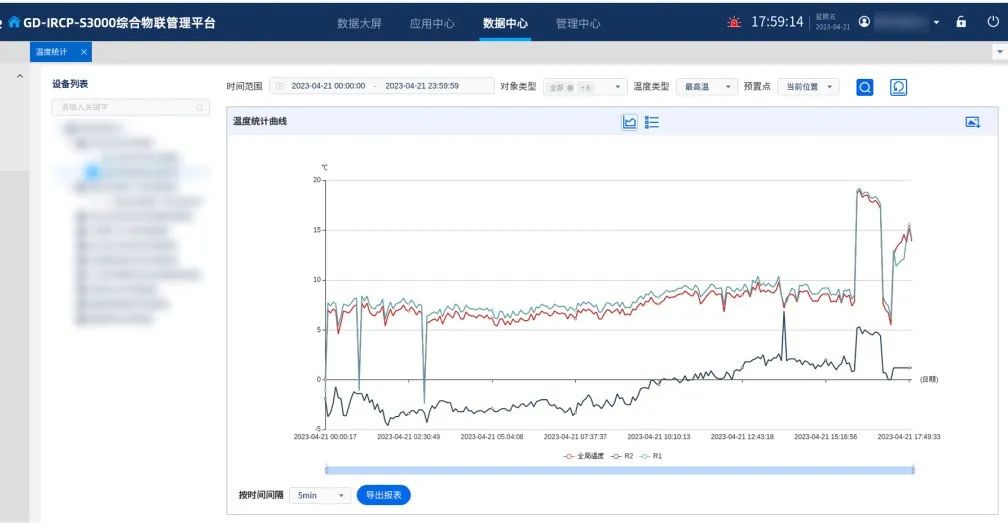Open the 温度类型 最高温 dropdown
Screen dimensions: 1008x526
click(706, 87)
